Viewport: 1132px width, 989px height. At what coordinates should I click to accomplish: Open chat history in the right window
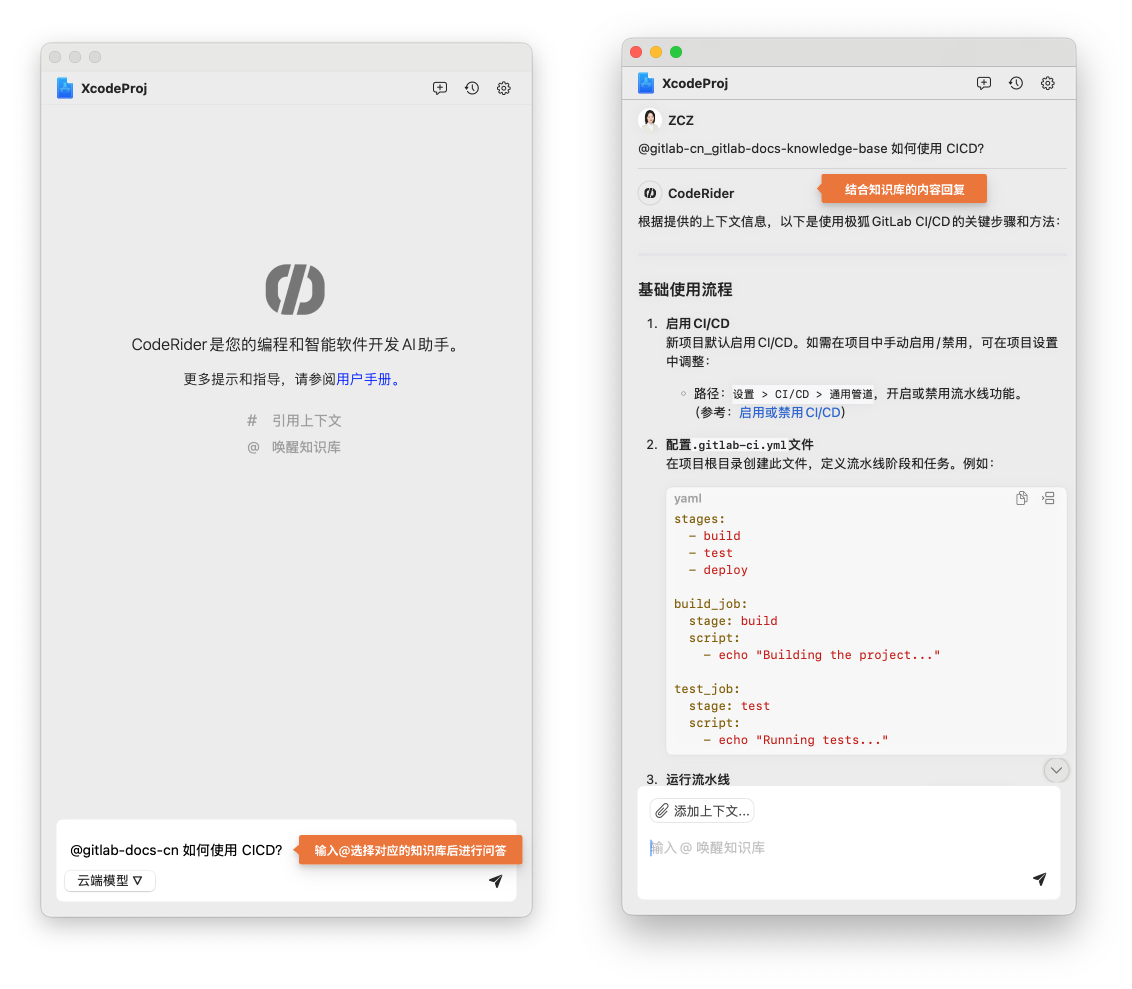click(x=1016, y=84)
